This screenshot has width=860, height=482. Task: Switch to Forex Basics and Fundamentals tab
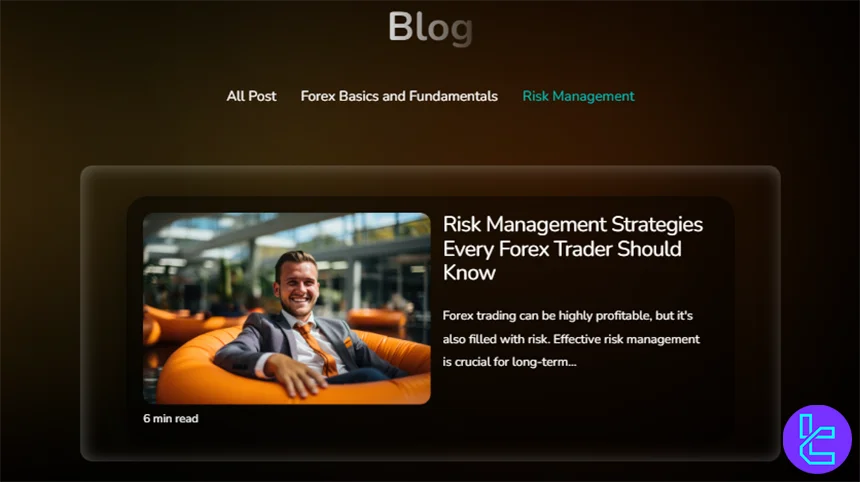coord(399,96)
